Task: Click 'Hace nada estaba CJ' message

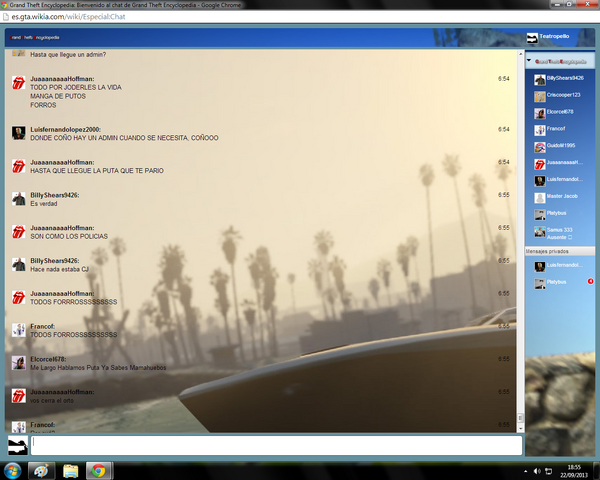Action: tap(59, 269)
